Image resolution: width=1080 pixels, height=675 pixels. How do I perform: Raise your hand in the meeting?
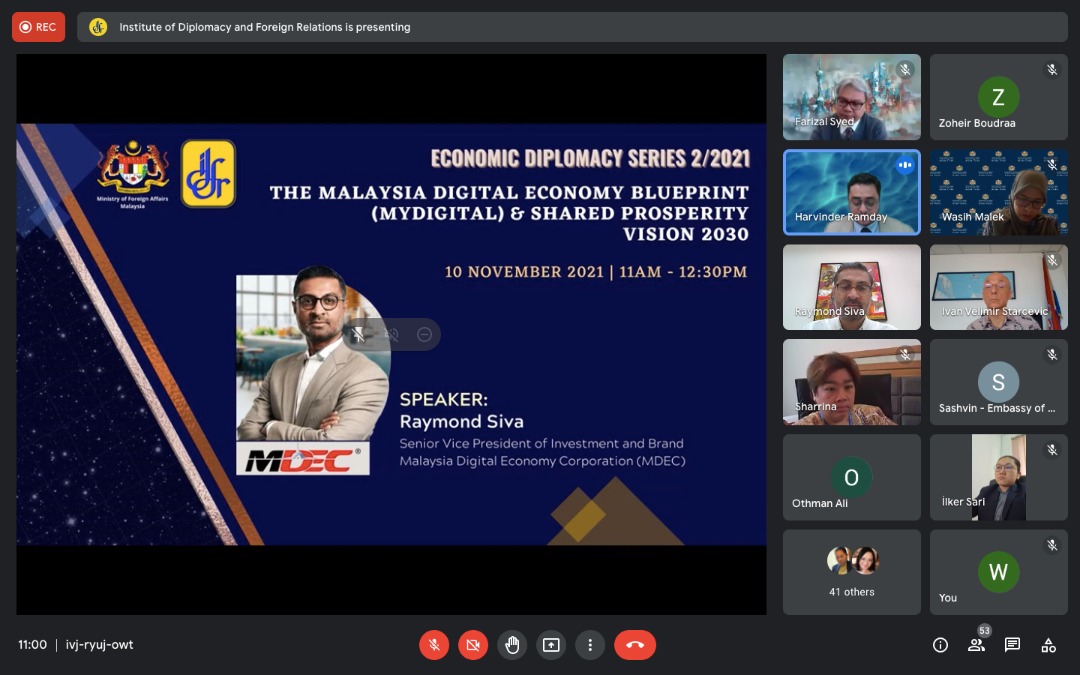tap(512, 645)
